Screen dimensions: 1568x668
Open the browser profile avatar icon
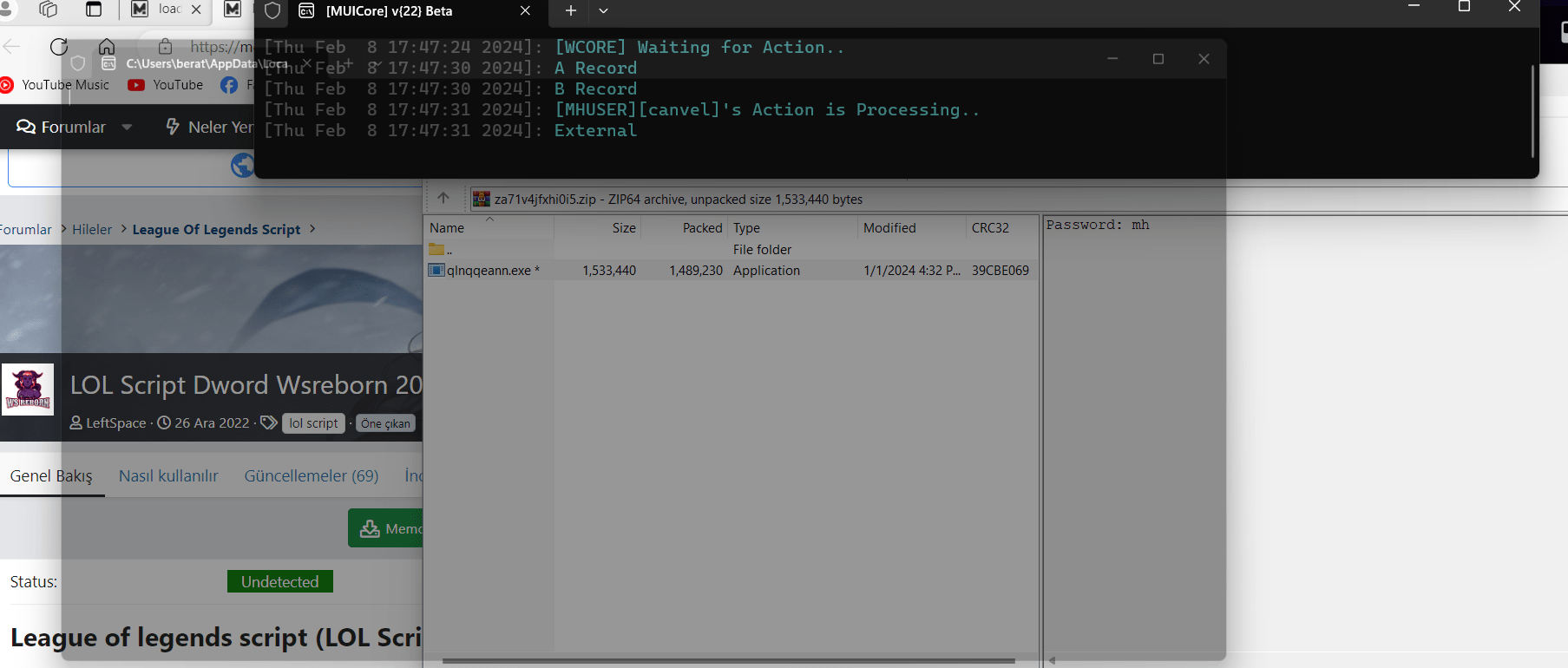(4, 10)
